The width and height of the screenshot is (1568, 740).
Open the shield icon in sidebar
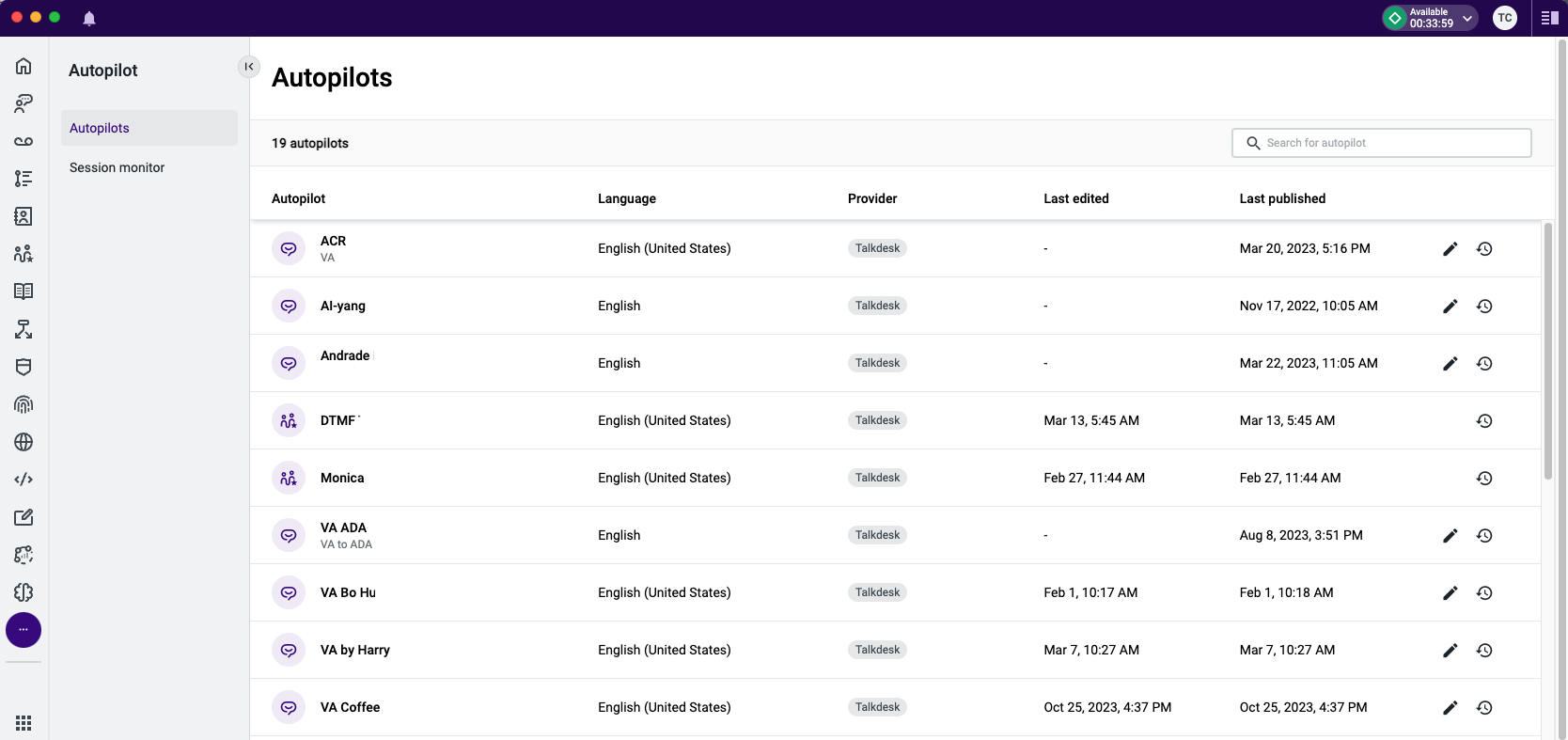tap(24, 367)
